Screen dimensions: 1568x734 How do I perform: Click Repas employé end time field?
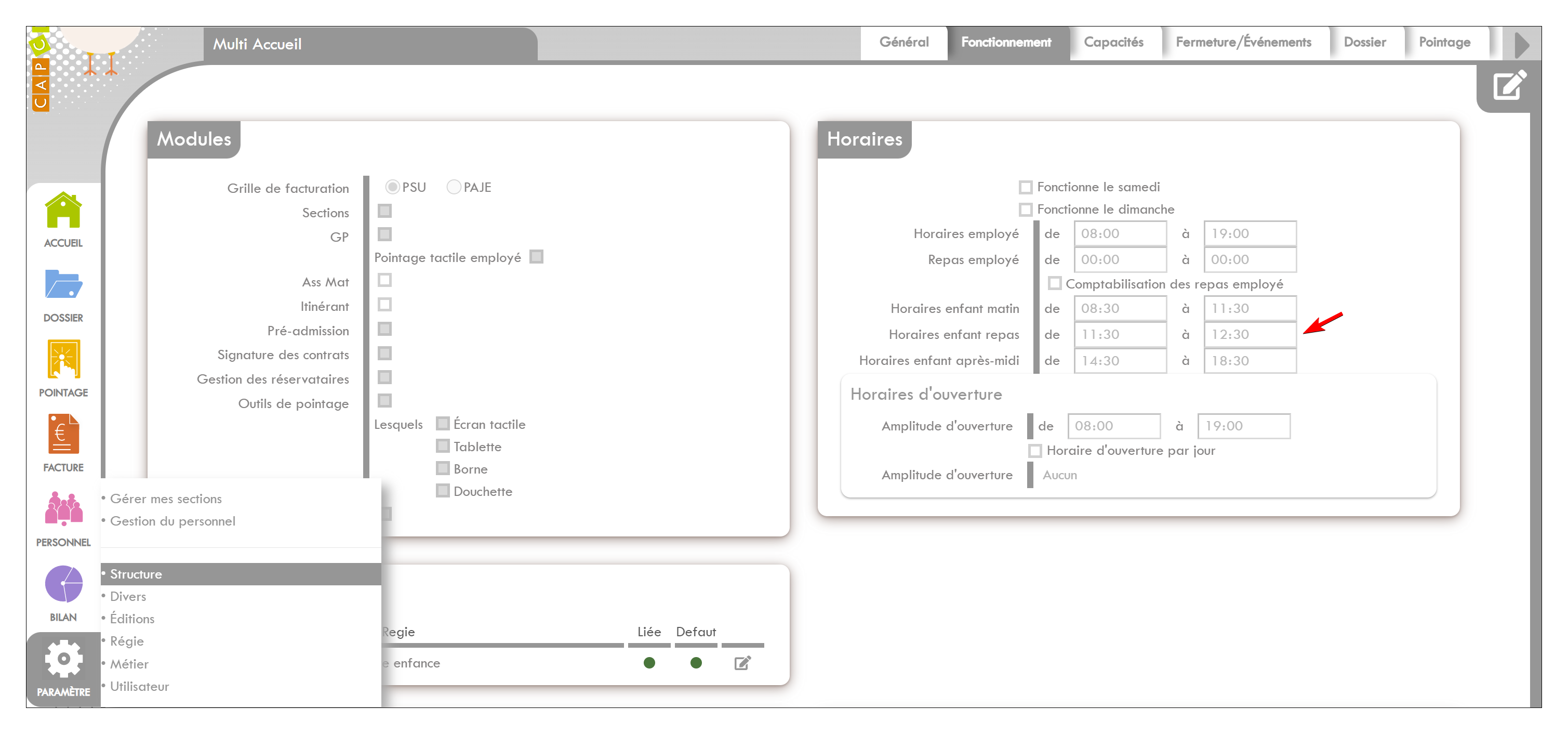click(x=1250, y=260)
